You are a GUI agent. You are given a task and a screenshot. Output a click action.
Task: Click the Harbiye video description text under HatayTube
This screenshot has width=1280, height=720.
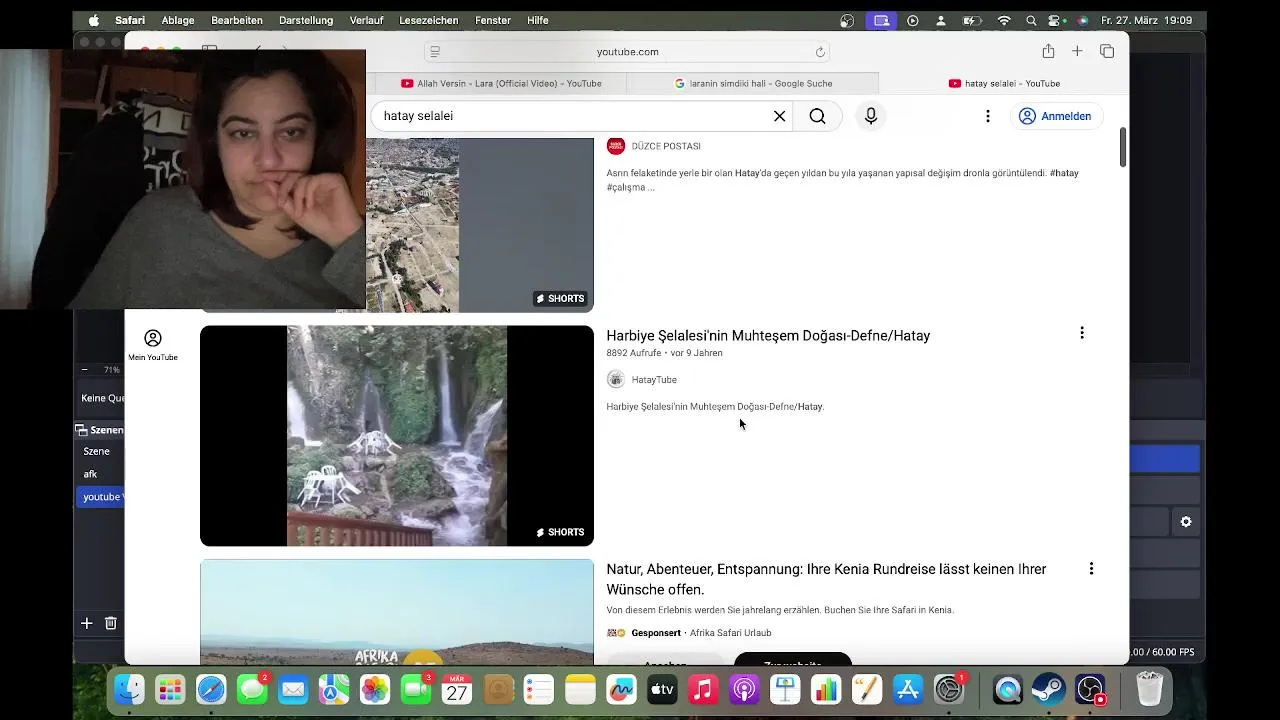tap(715, 407)
